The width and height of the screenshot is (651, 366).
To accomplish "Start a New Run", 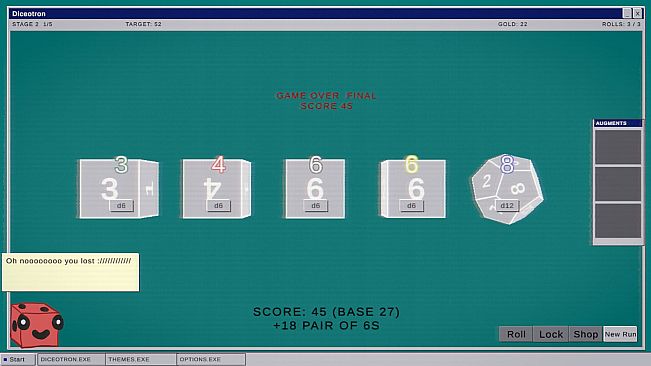I will click(620, 334).
